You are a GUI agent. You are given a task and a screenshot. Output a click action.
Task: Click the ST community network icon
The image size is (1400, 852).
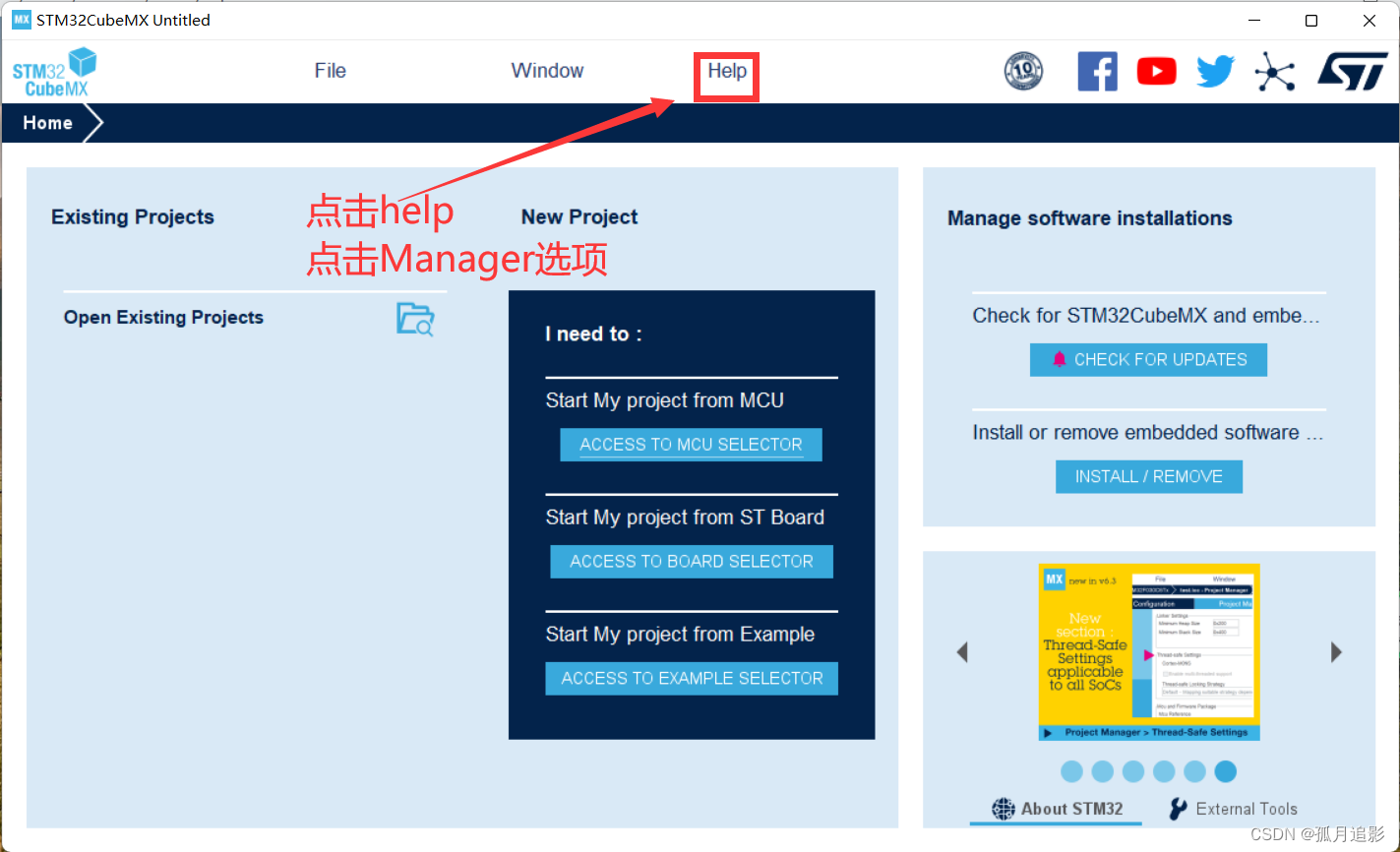pos(1275,72)
